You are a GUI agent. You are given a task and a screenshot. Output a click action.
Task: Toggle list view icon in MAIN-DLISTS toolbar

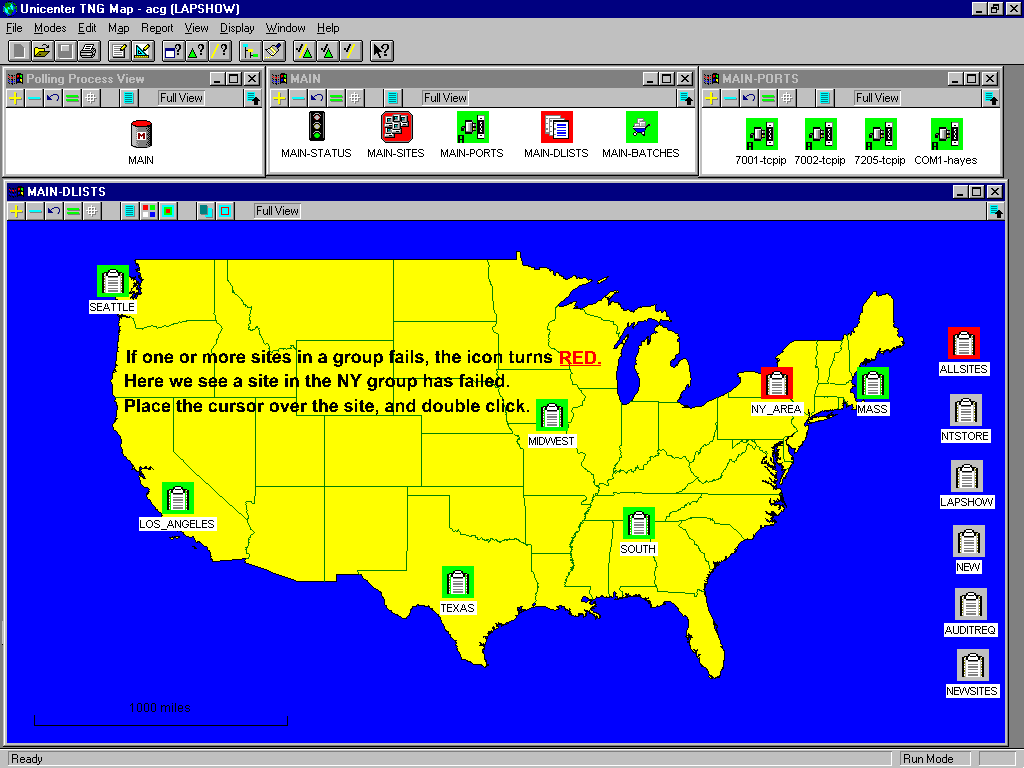[x=130, y=211]
